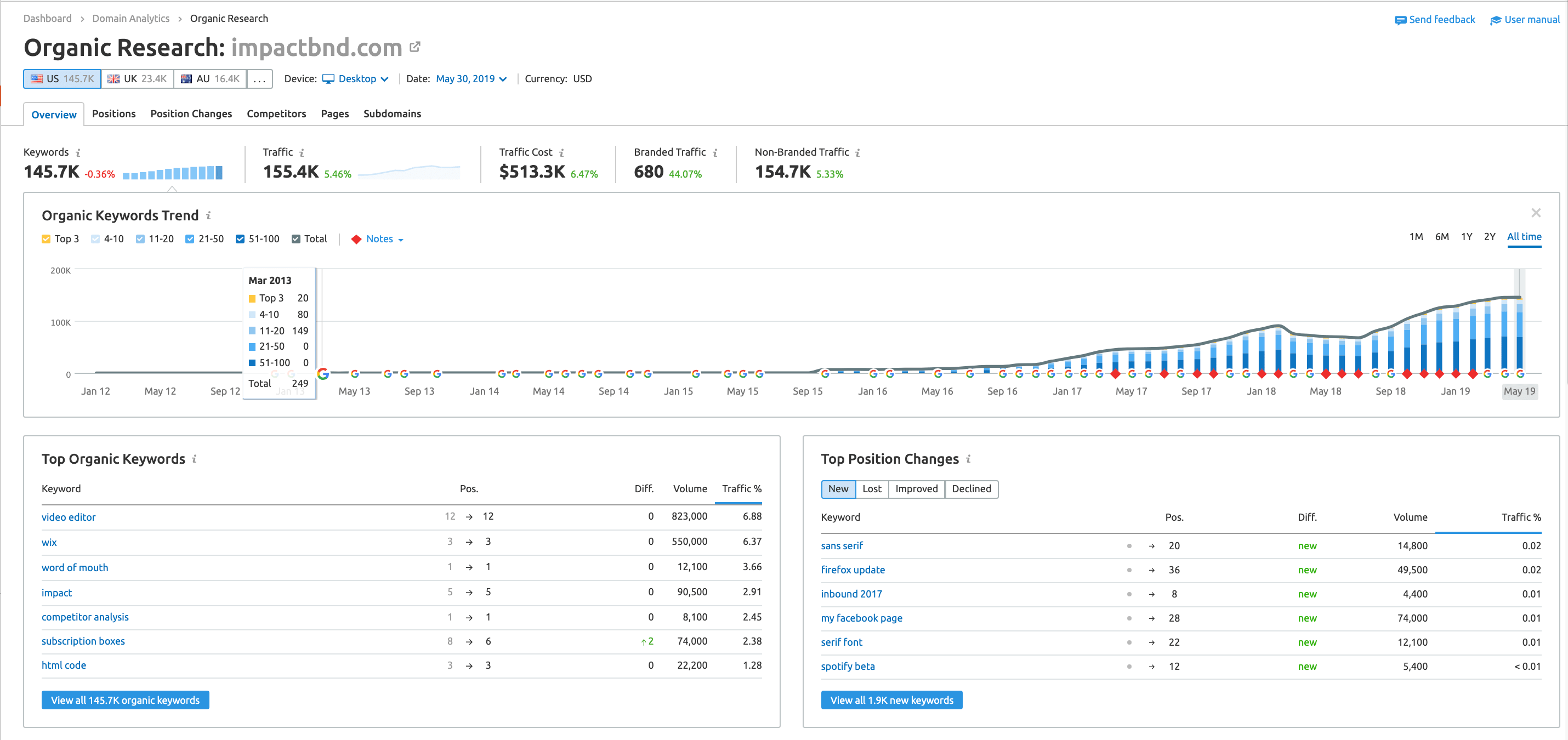Image resolution: width=1568 pixels, height=740 pixels.
Task: Click the desktop device icon
Action: click(x=328, y=78)
